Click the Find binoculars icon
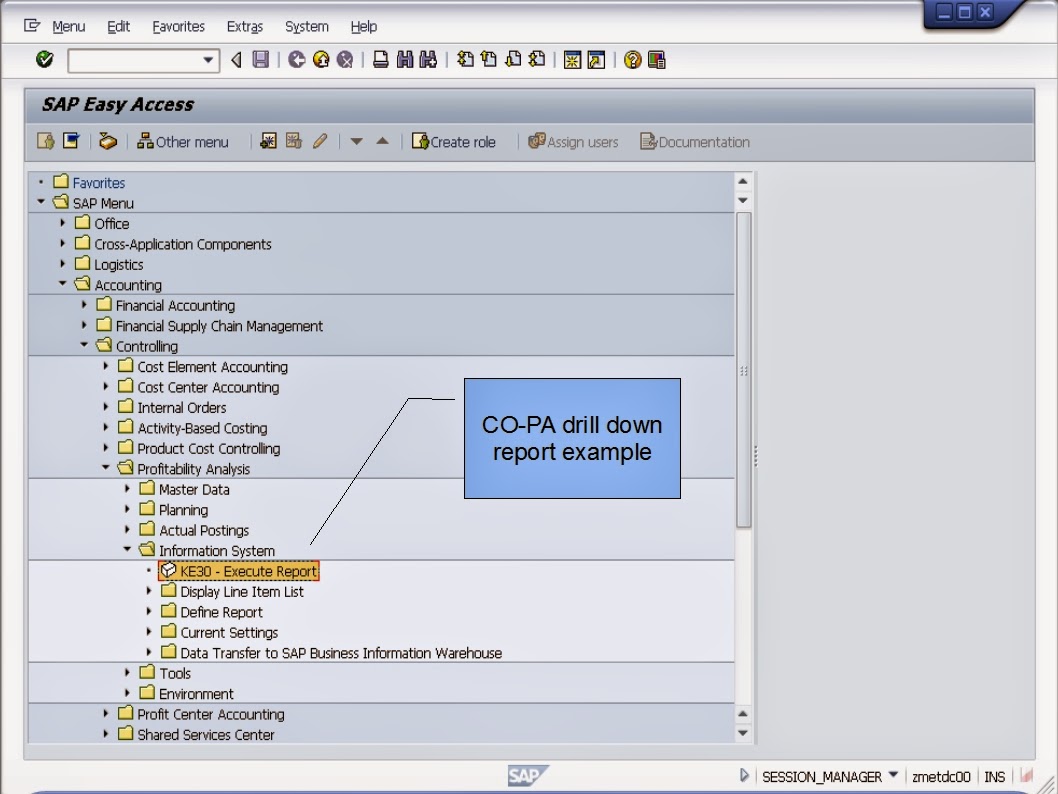This screenshot has height=794, width=1058. coord(405,59)
